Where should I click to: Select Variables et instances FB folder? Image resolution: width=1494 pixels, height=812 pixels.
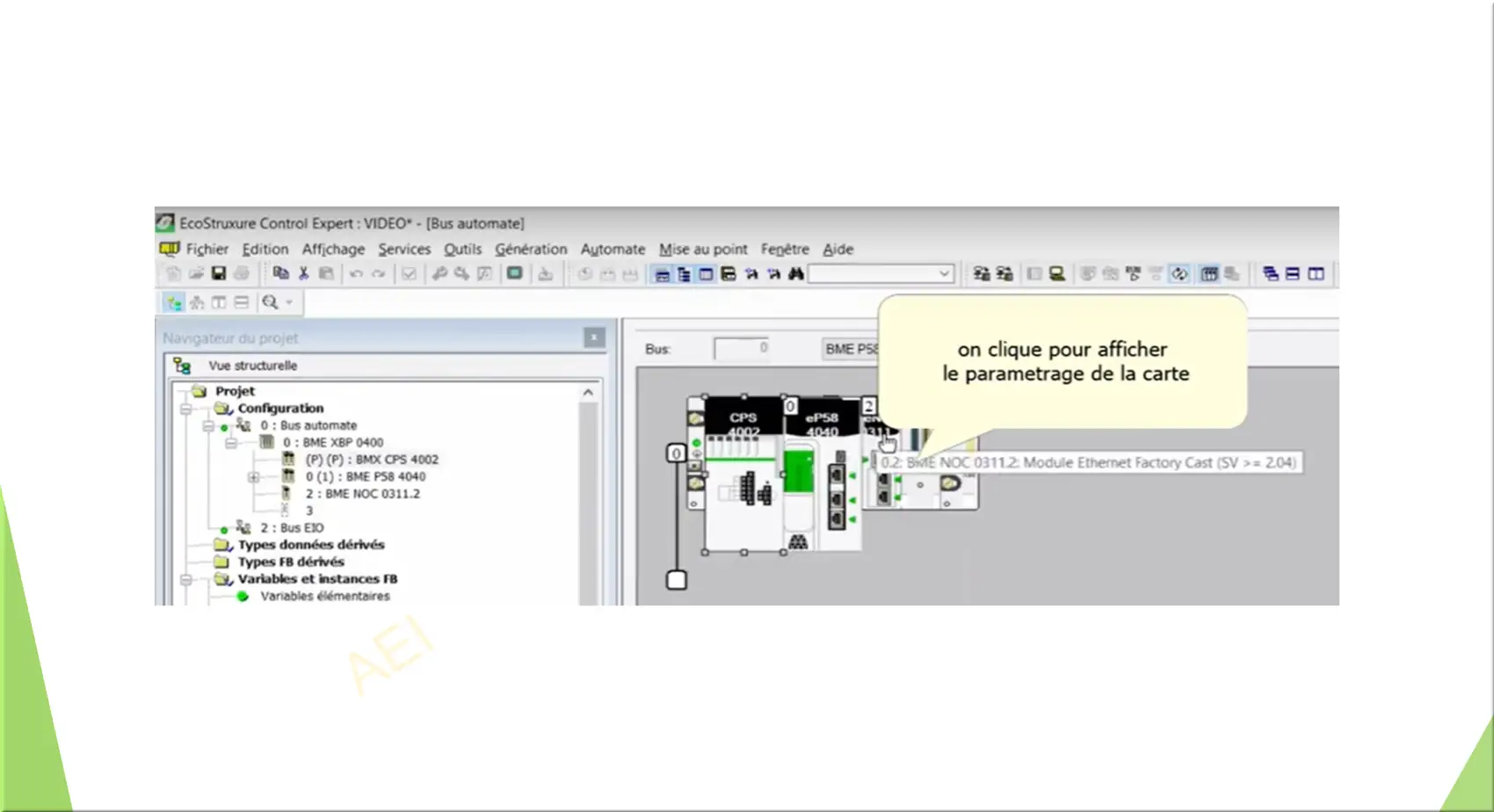tap(317, 579)
